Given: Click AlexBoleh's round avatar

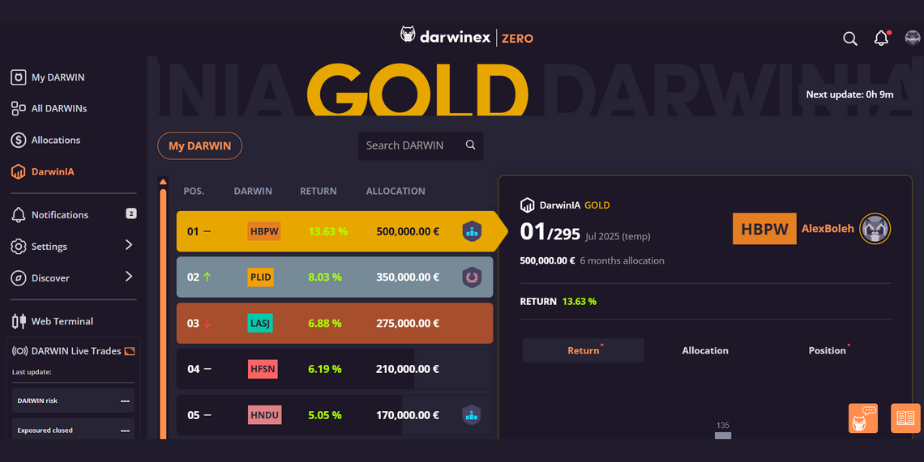Looking at the screenshot, I should (x=874, y=229).
